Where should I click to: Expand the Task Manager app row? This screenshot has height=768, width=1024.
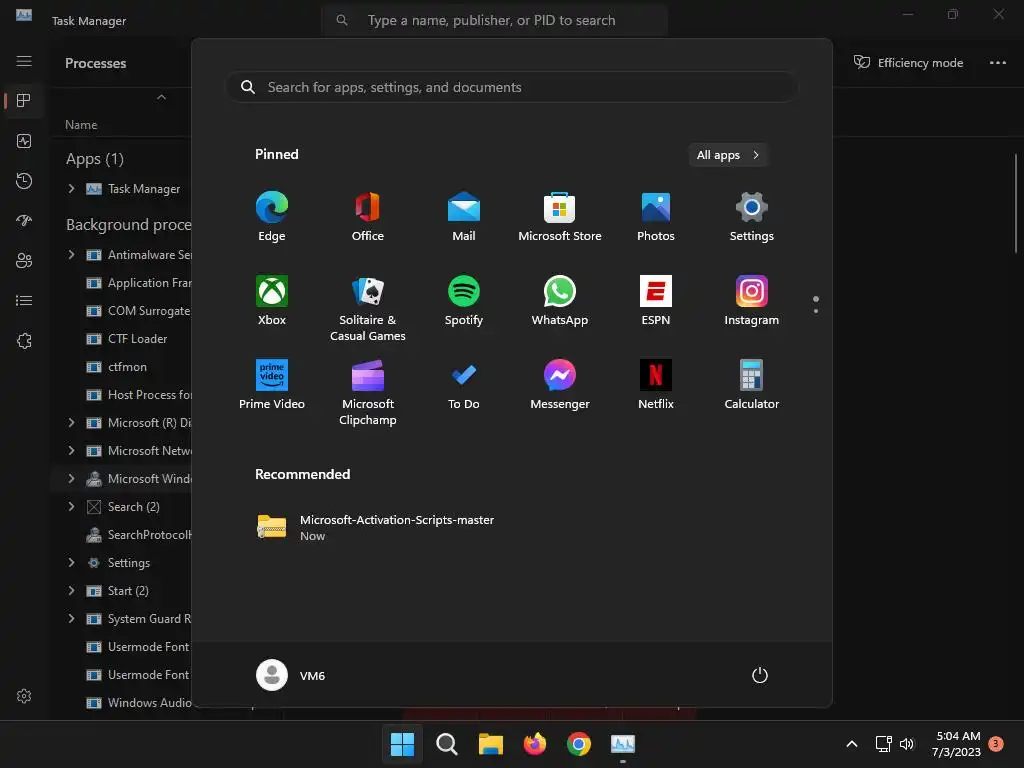(x=71, y=189)
